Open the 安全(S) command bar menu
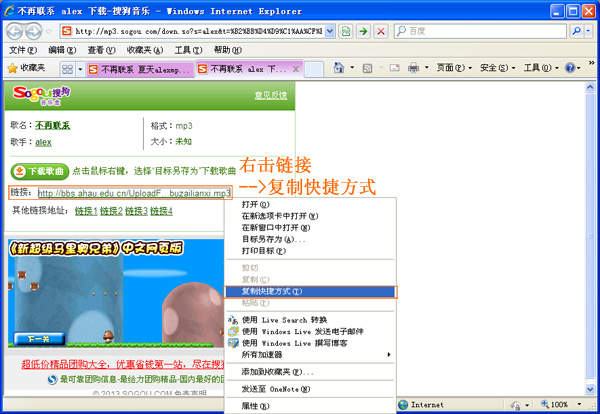 [x=497, y=68]
